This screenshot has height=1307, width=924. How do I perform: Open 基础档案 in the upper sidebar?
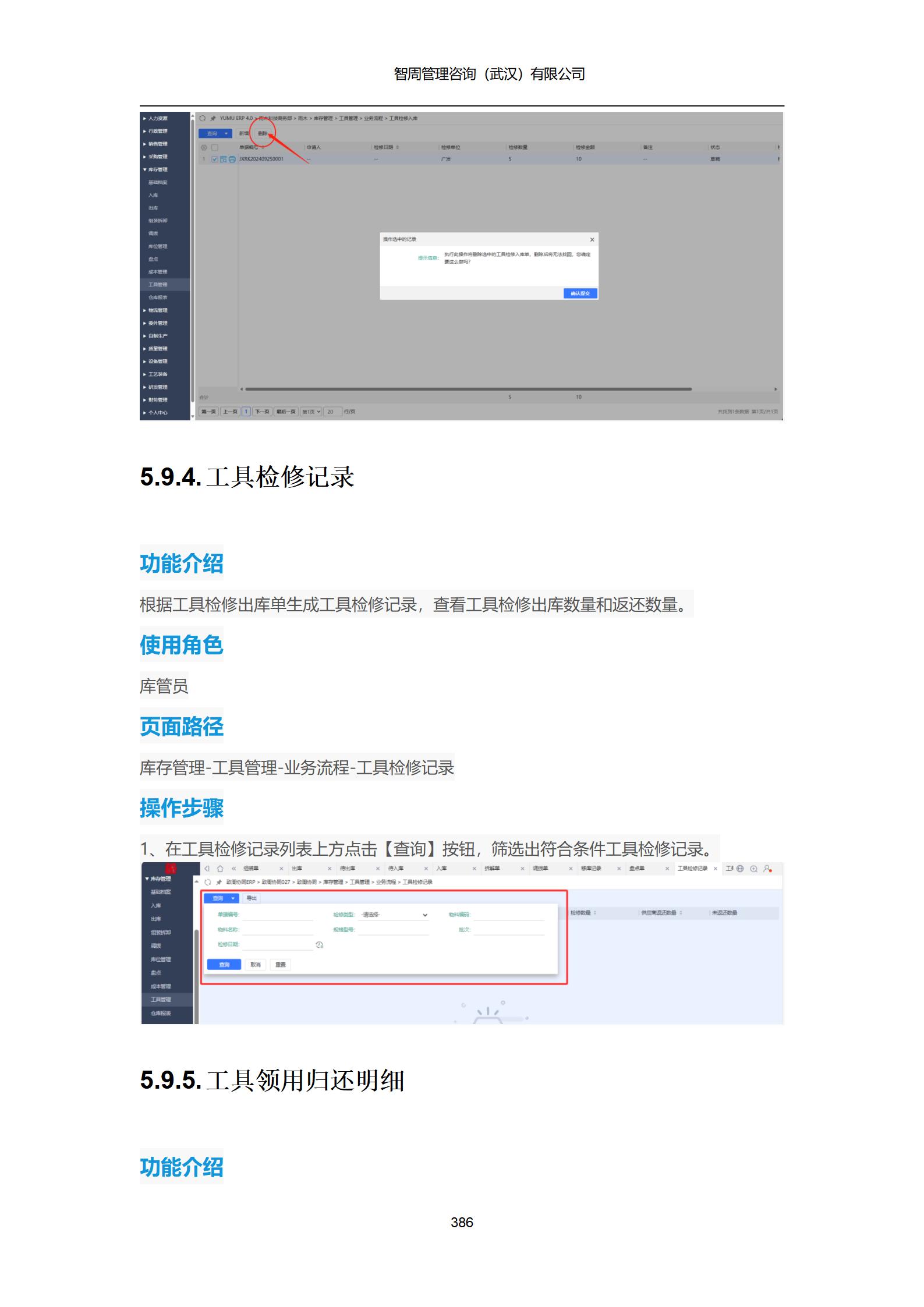[158, 182]
